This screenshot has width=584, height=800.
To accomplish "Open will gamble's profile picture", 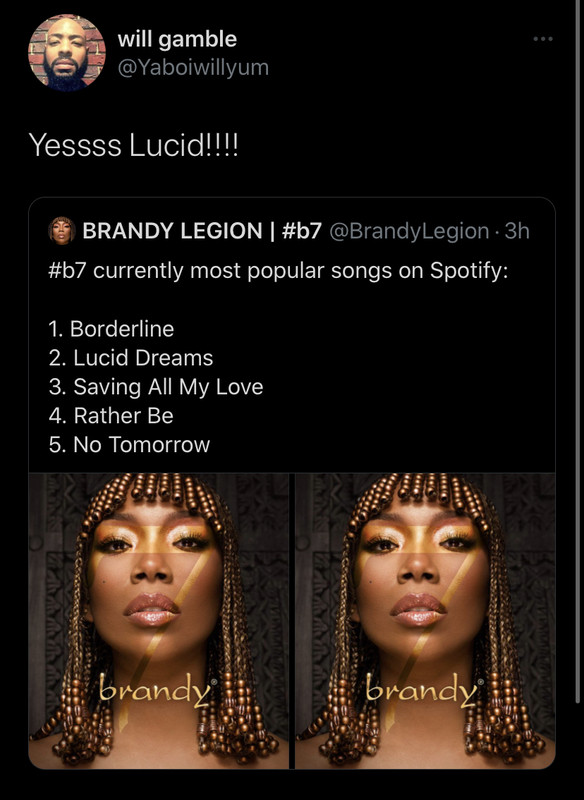I will click(x=66, y=53).
